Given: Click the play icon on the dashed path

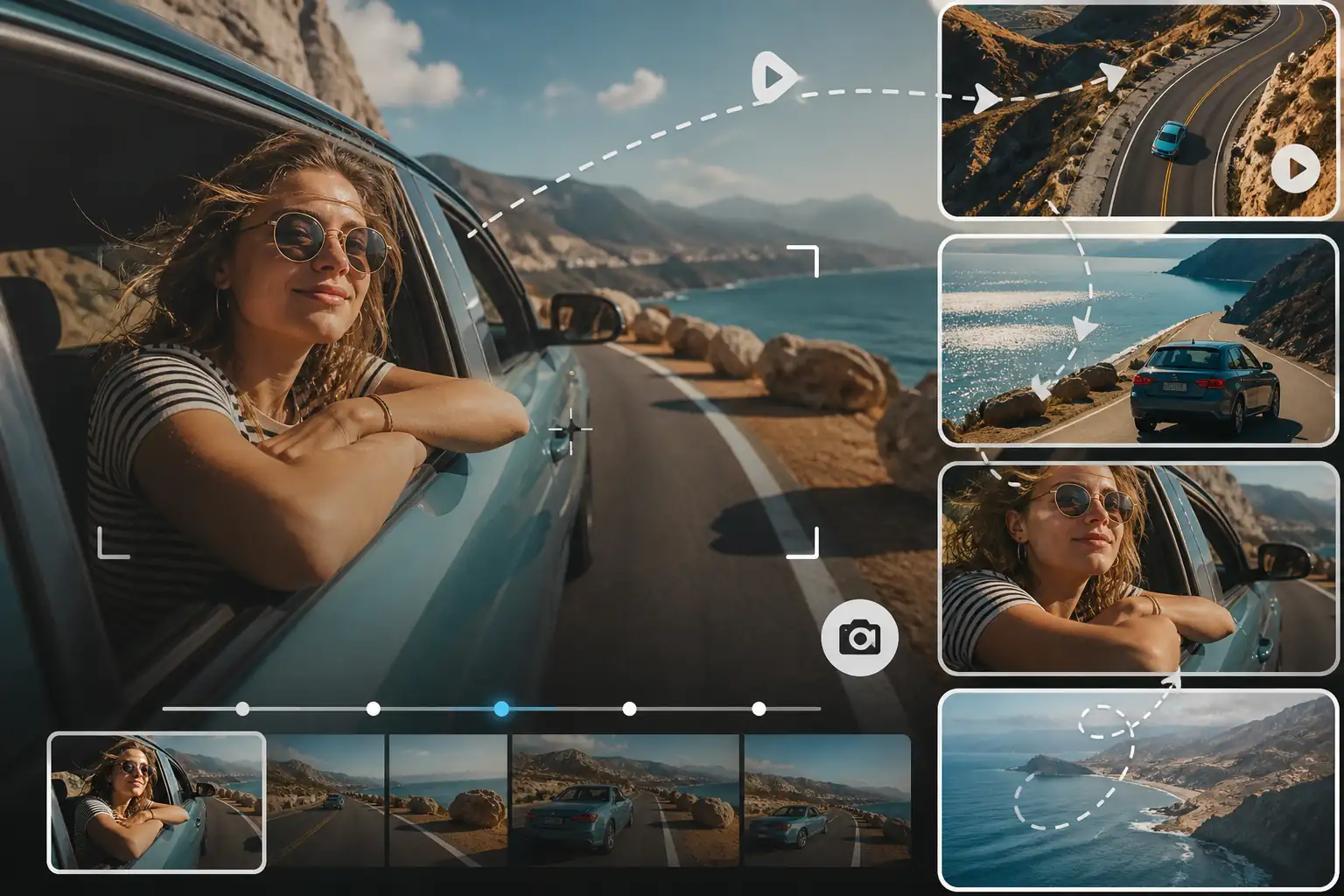Looking at the screenshot, I should [x=773, y=78].
